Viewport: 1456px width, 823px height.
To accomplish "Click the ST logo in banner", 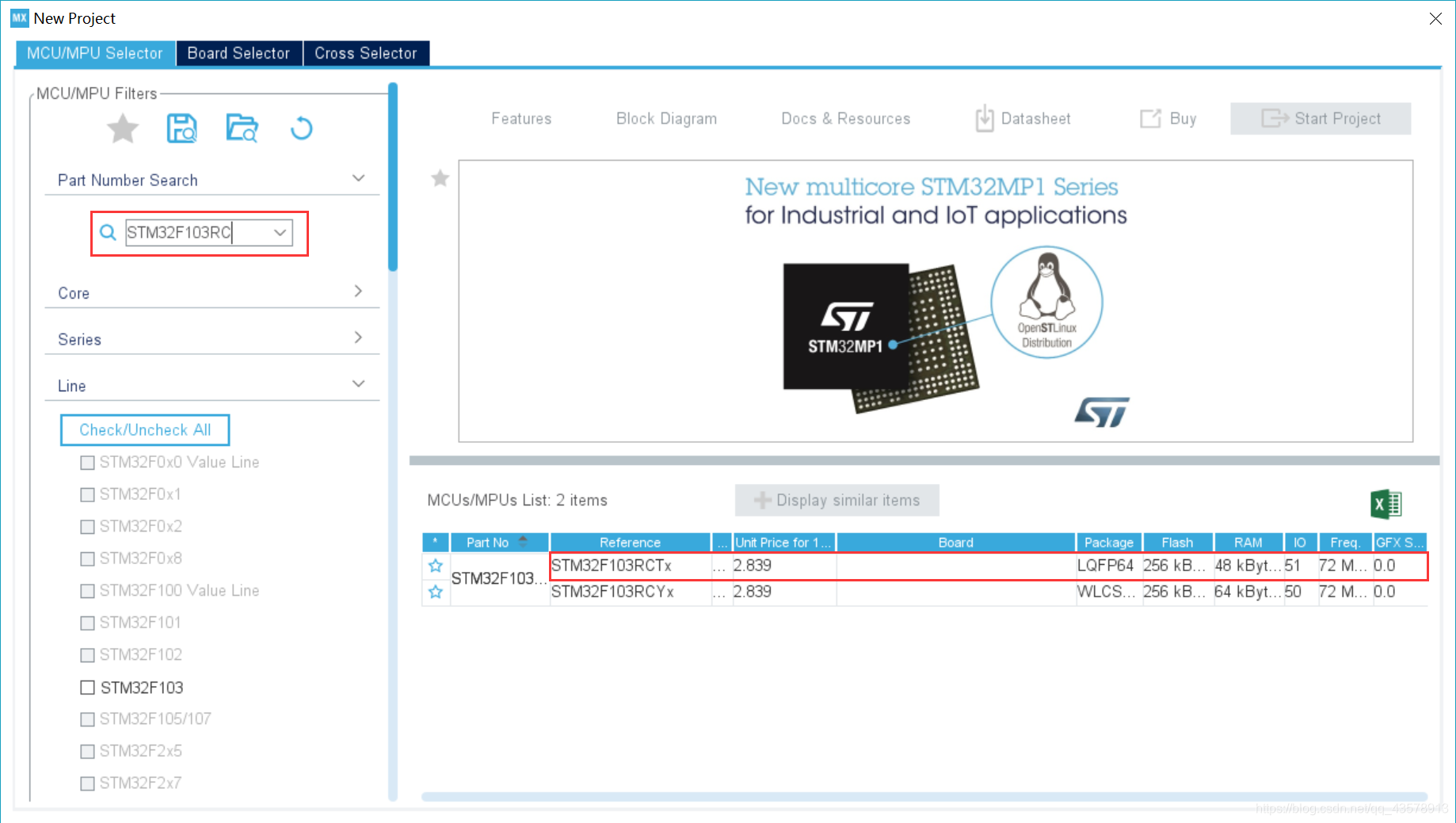I will pyautogui.click(x=1102, y=412).
